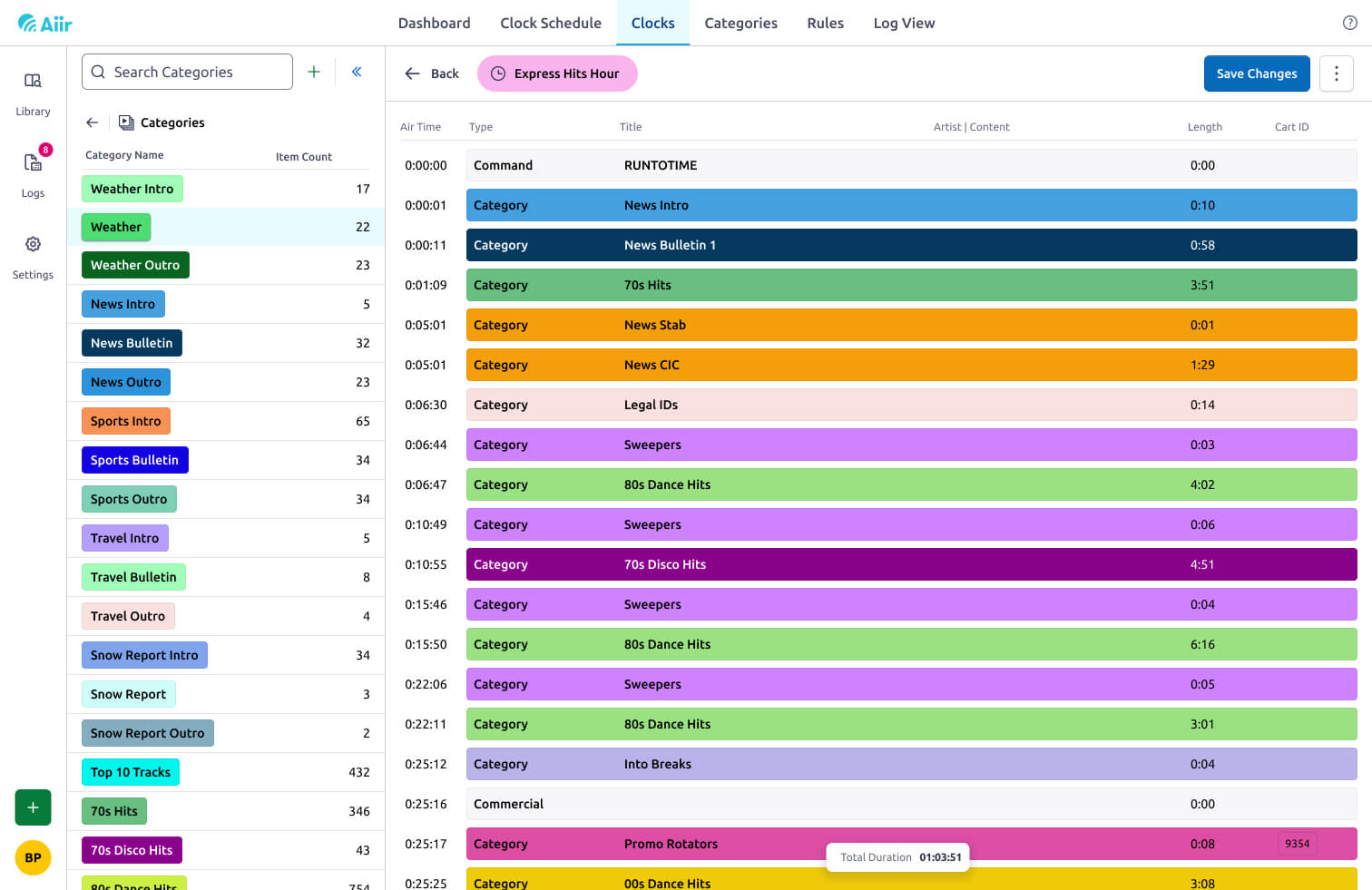Select the Travel Outro category

128,616
